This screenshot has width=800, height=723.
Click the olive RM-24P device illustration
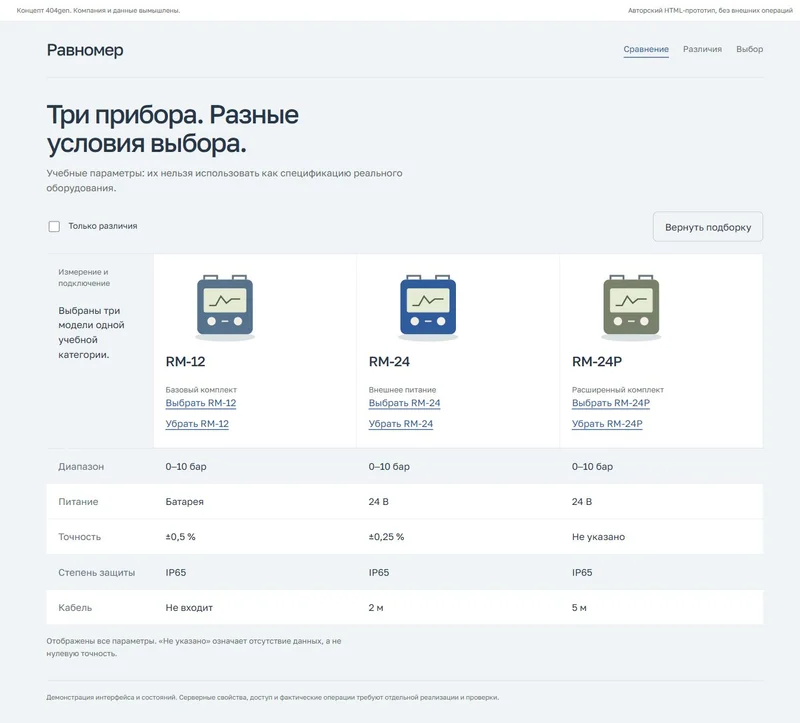click(631, 308)
